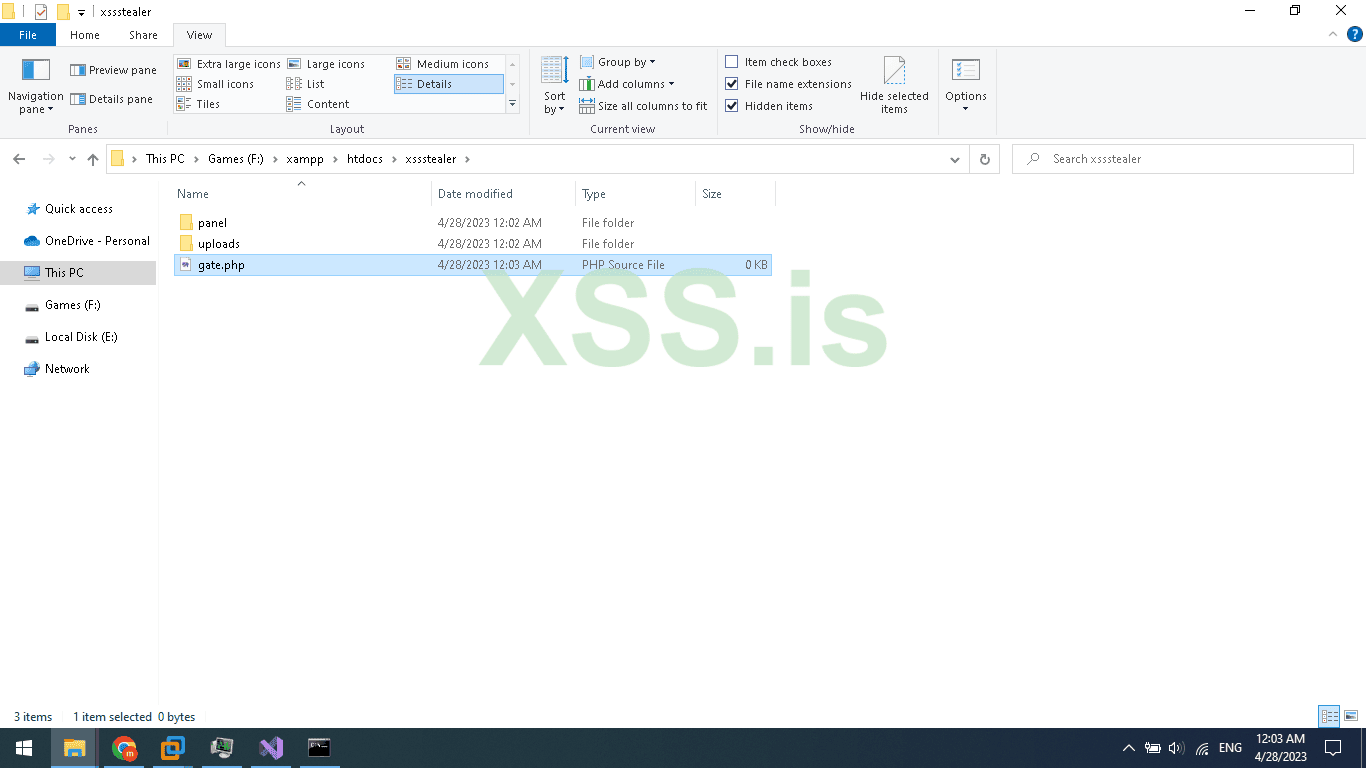Collapse the ribbon with the chevron
The width and height of the screenshot is (1366, 768).
coord(1333,34)
